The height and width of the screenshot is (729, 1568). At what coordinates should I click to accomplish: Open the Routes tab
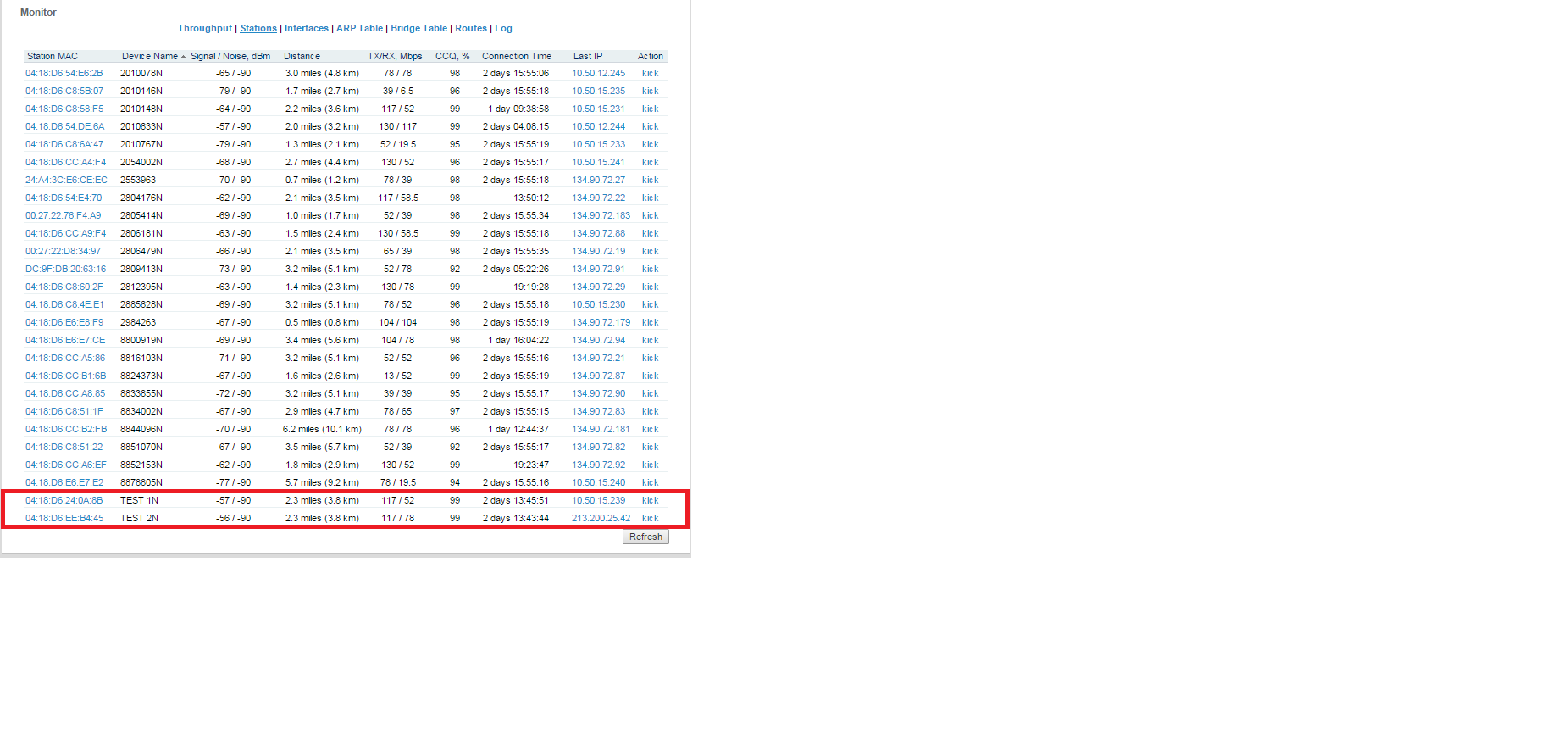click(x=471, y=28)
